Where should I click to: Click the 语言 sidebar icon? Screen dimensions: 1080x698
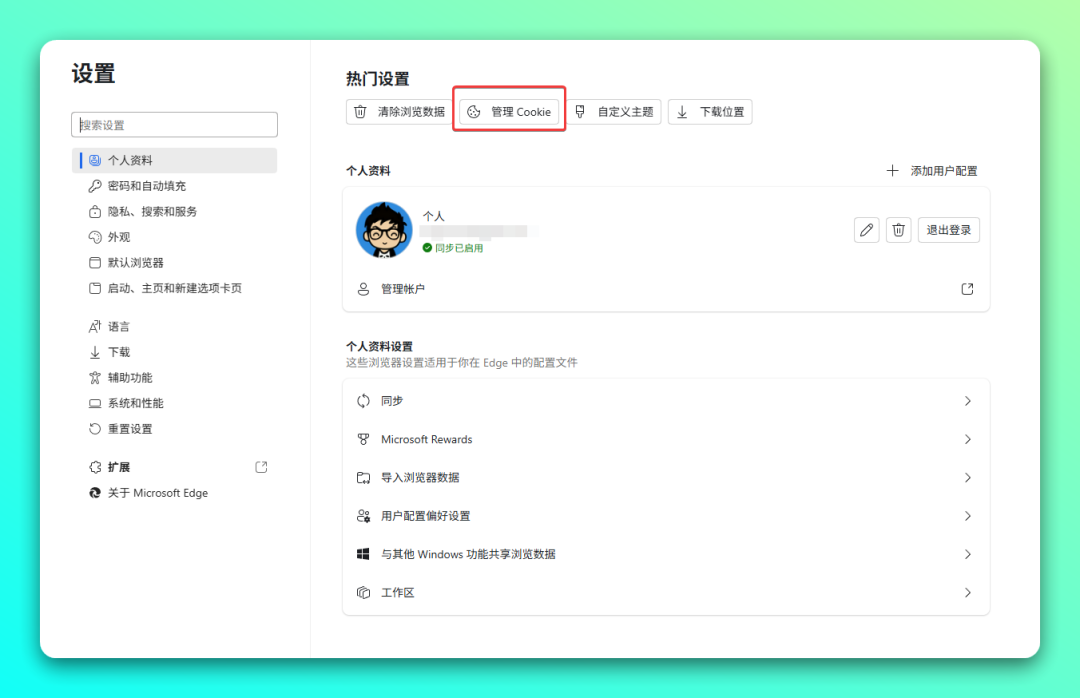[95, 327]
